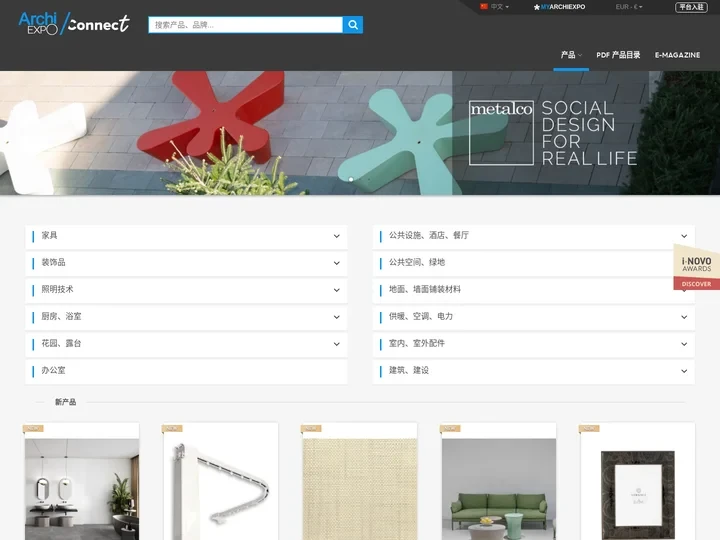Image resolution: width=720 pixels, height=540 pixels.
Task: Expand the 照明技术 category chevron
Action: click(x=337, y=290)
